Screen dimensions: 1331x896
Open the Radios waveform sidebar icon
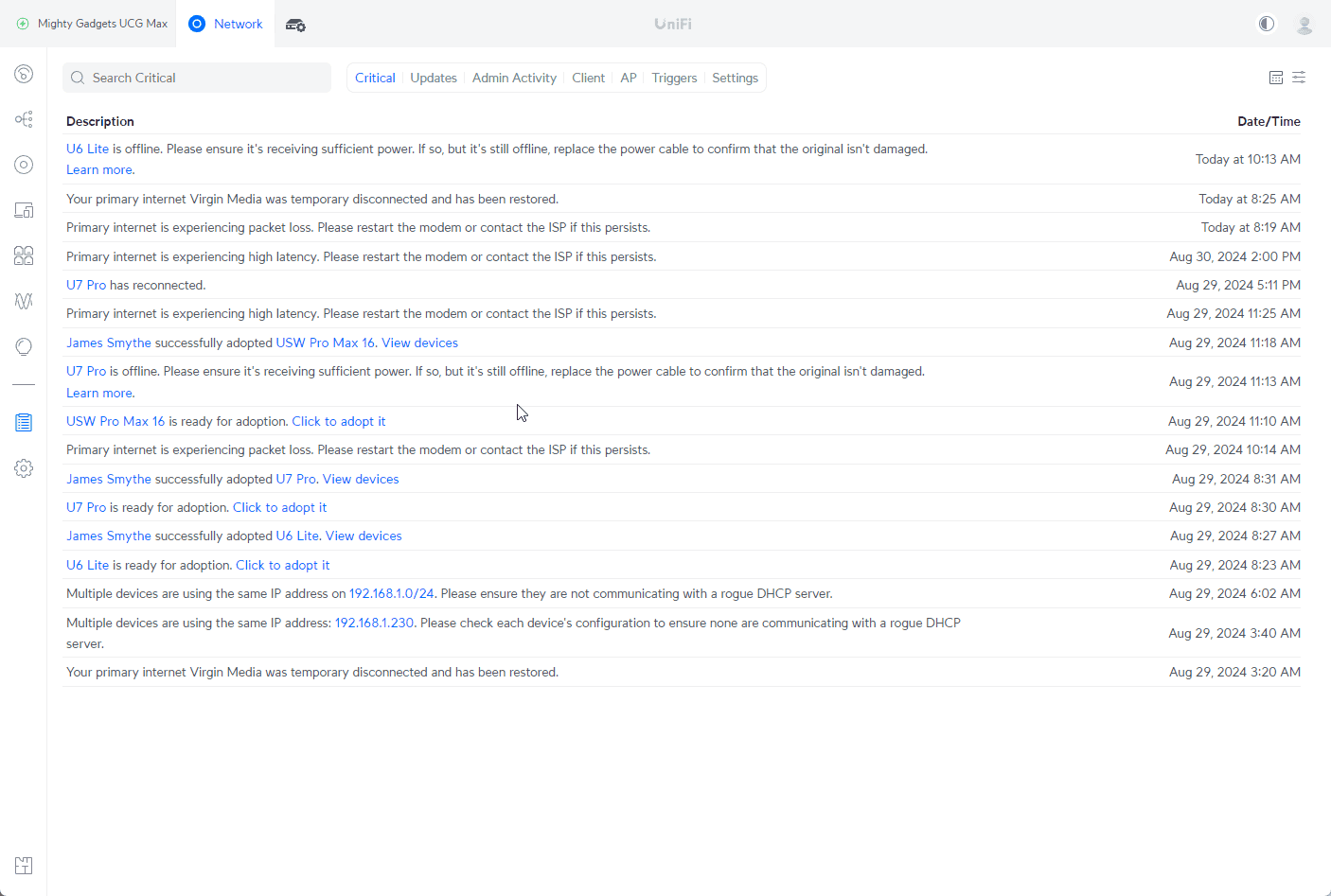tap(24, 301)
